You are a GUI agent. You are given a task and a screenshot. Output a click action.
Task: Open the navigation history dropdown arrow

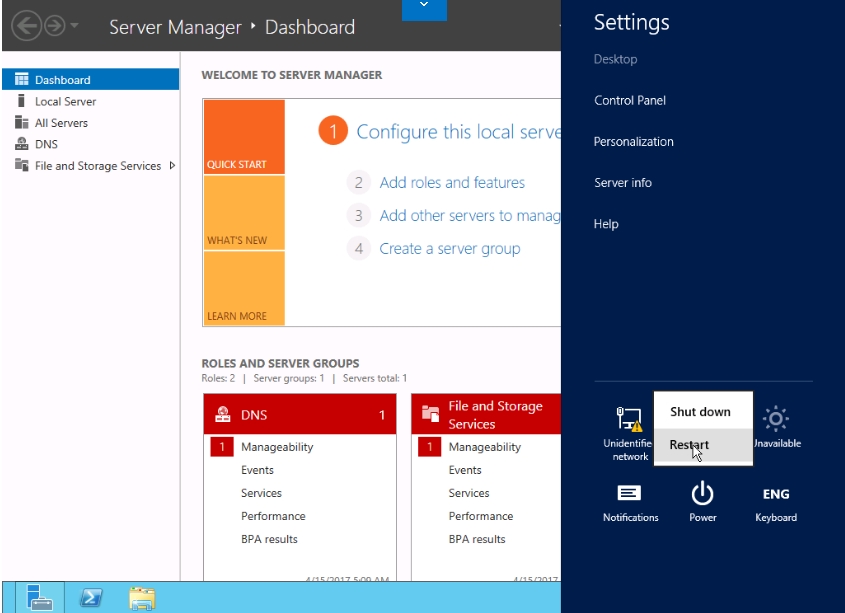74,25
